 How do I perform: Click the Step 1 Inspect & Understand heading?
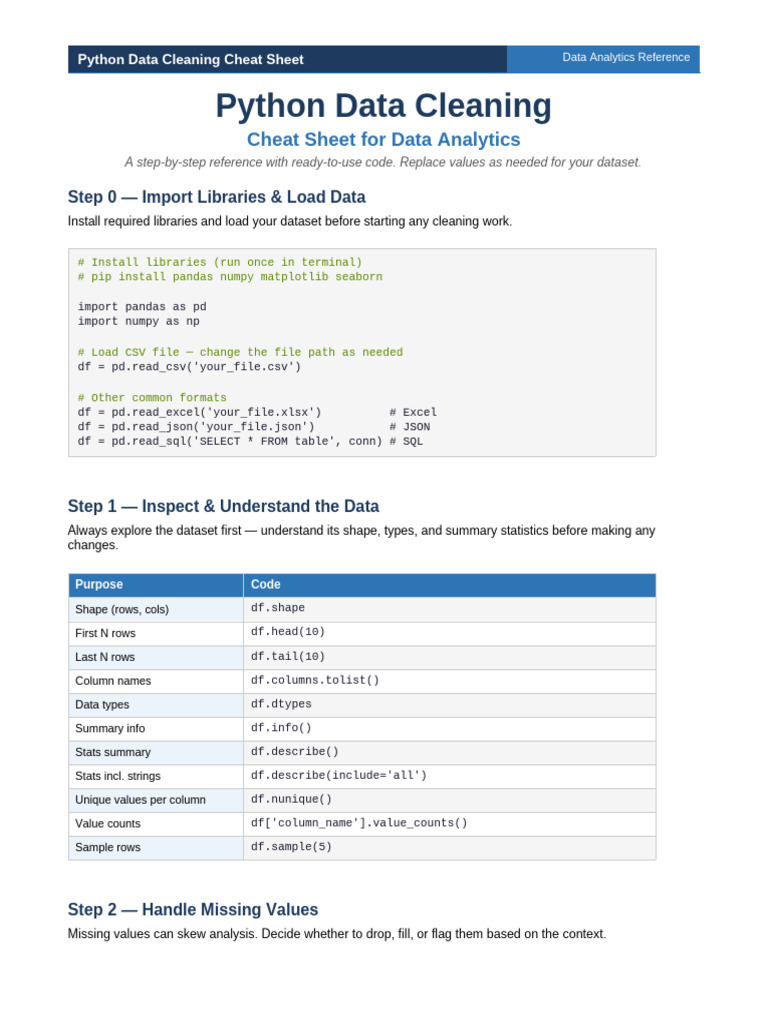223,506
